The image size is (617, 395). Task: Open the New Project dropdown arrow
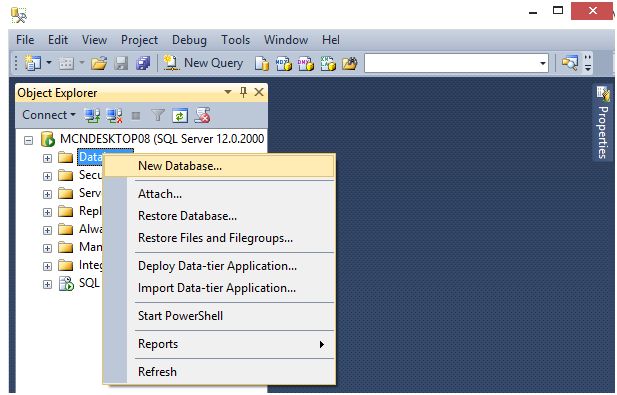point(49,63)
